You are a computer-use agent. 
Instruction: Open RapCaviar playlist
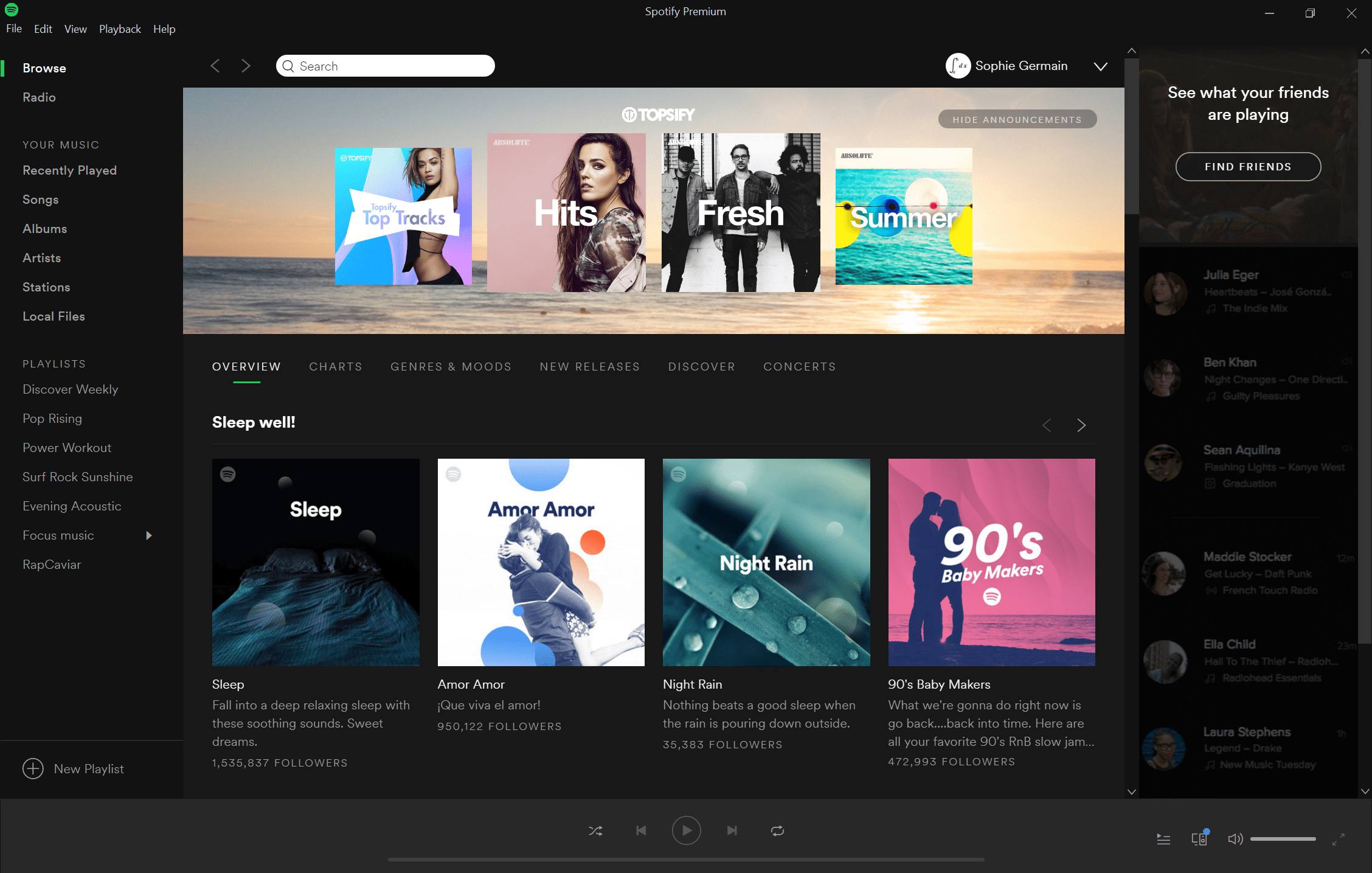pos(52,565)
